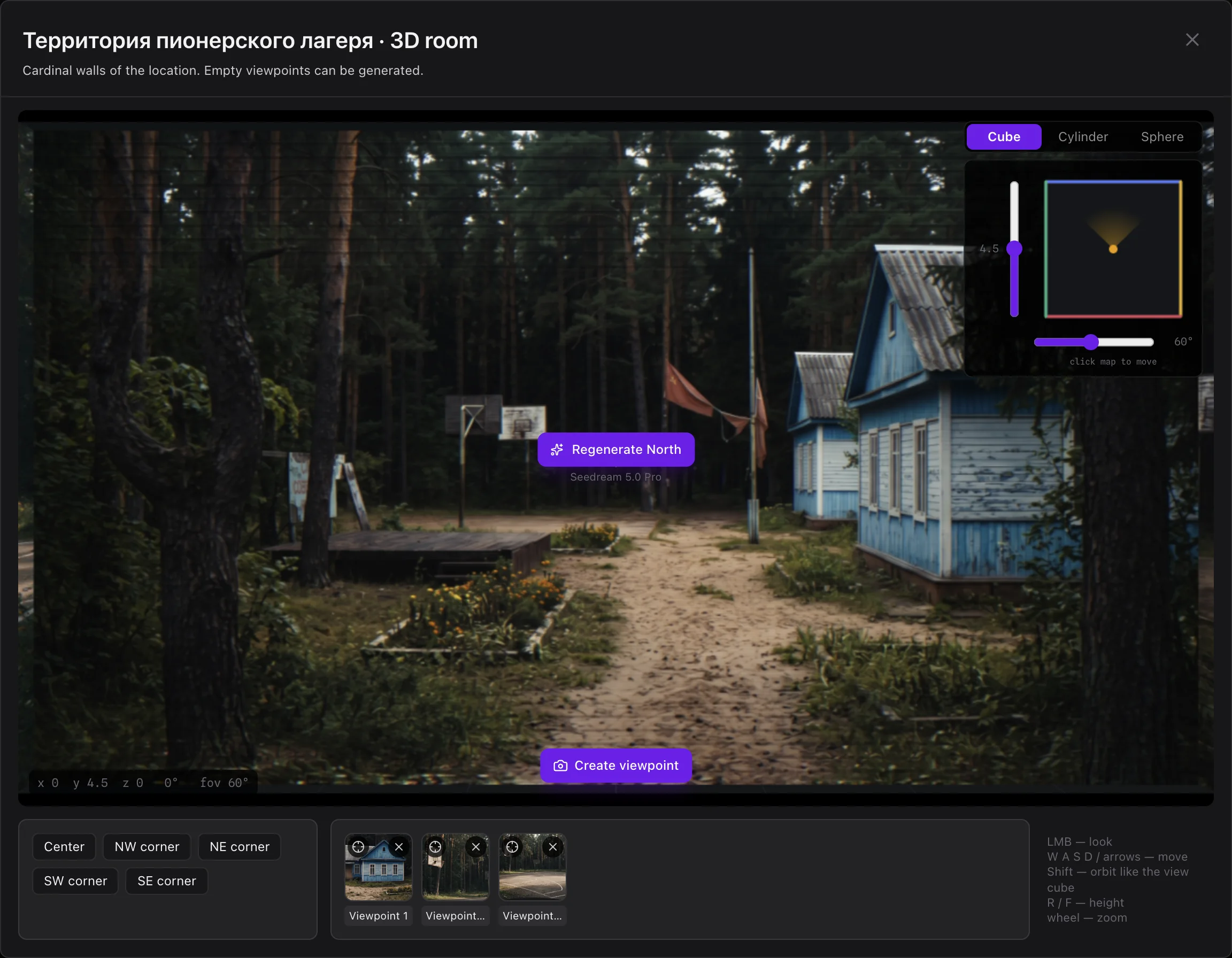The image size is (1232, 958).
Task: Click the "LMB — look" help line
Action: point(1079,841)
